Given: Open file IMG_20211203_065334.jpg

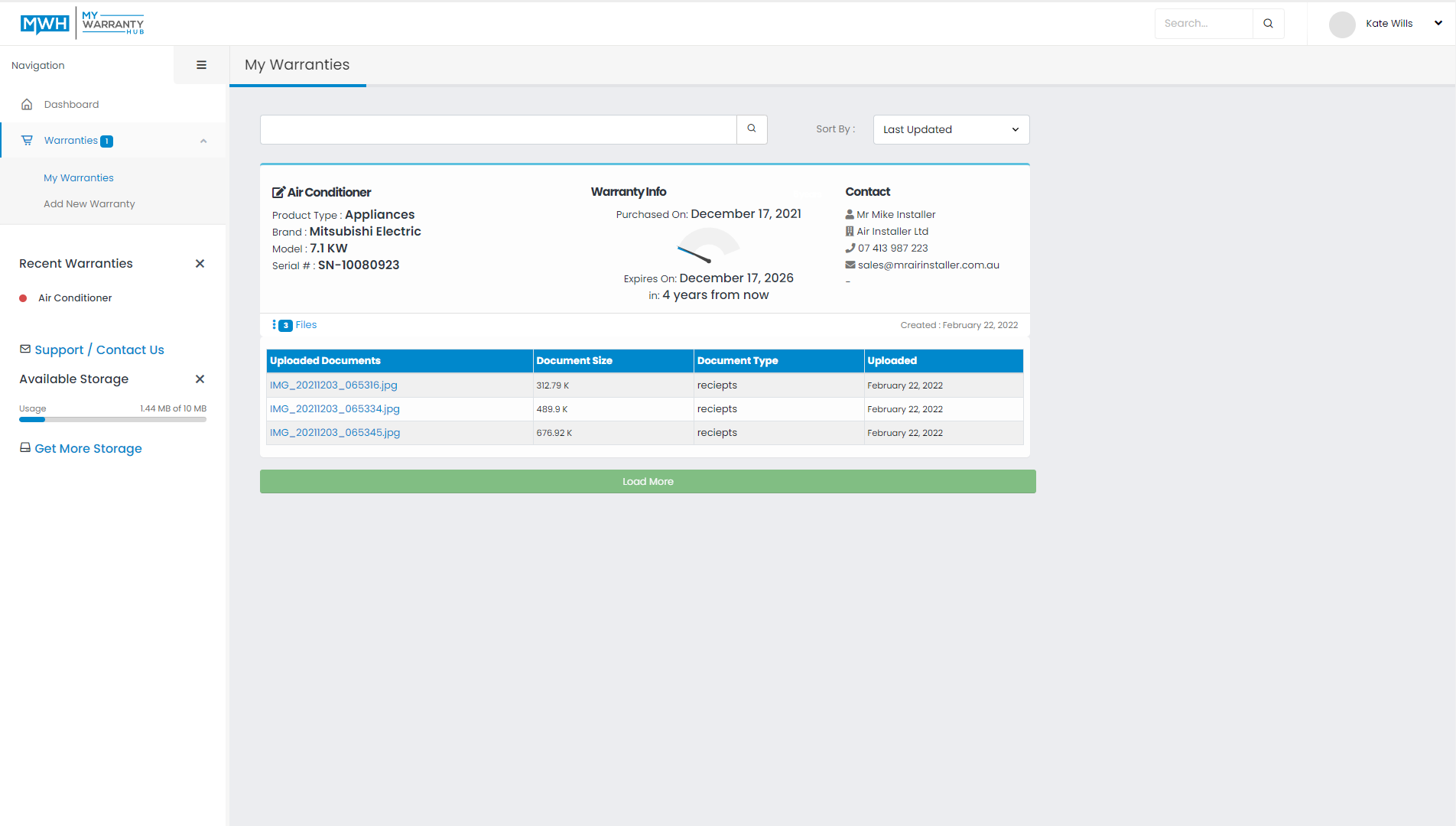Looking at the screenshot, I should pos(334,408).
